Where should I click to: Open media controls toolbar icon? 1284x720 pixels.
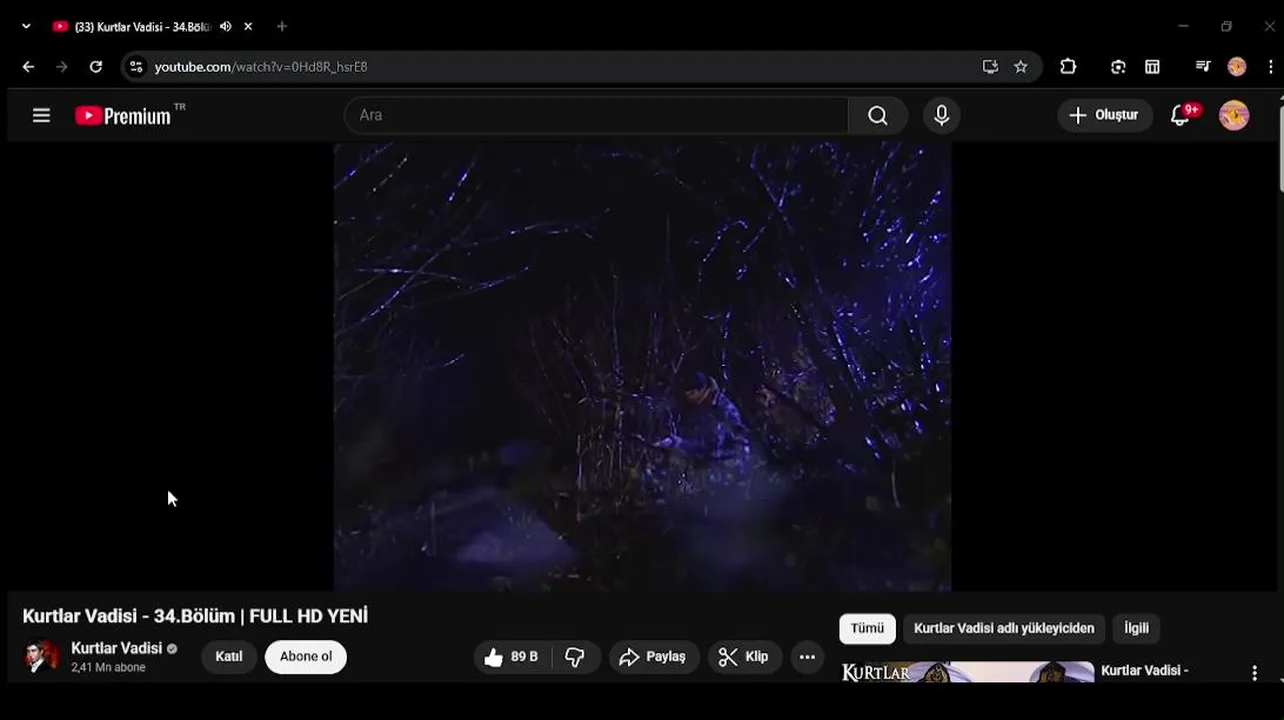(x=1203, y=67)
